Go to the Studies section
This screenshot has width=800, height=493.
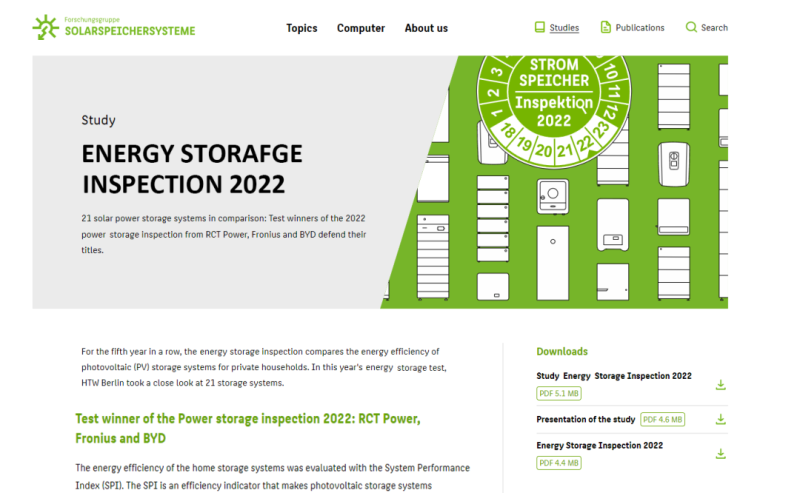pos(564,28)
